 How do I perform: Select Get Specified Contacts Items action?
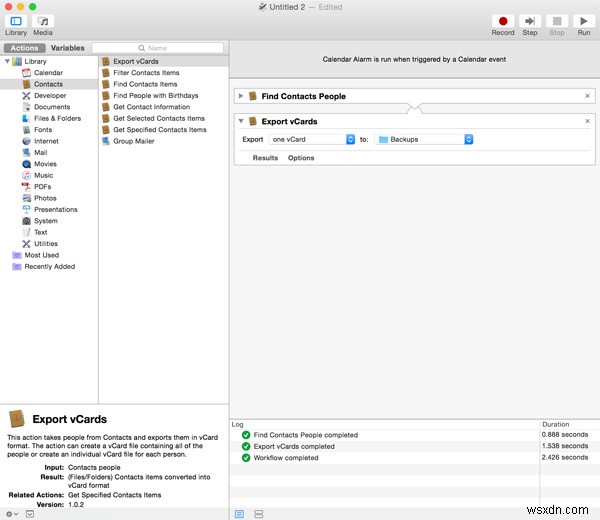pos(160,130)
